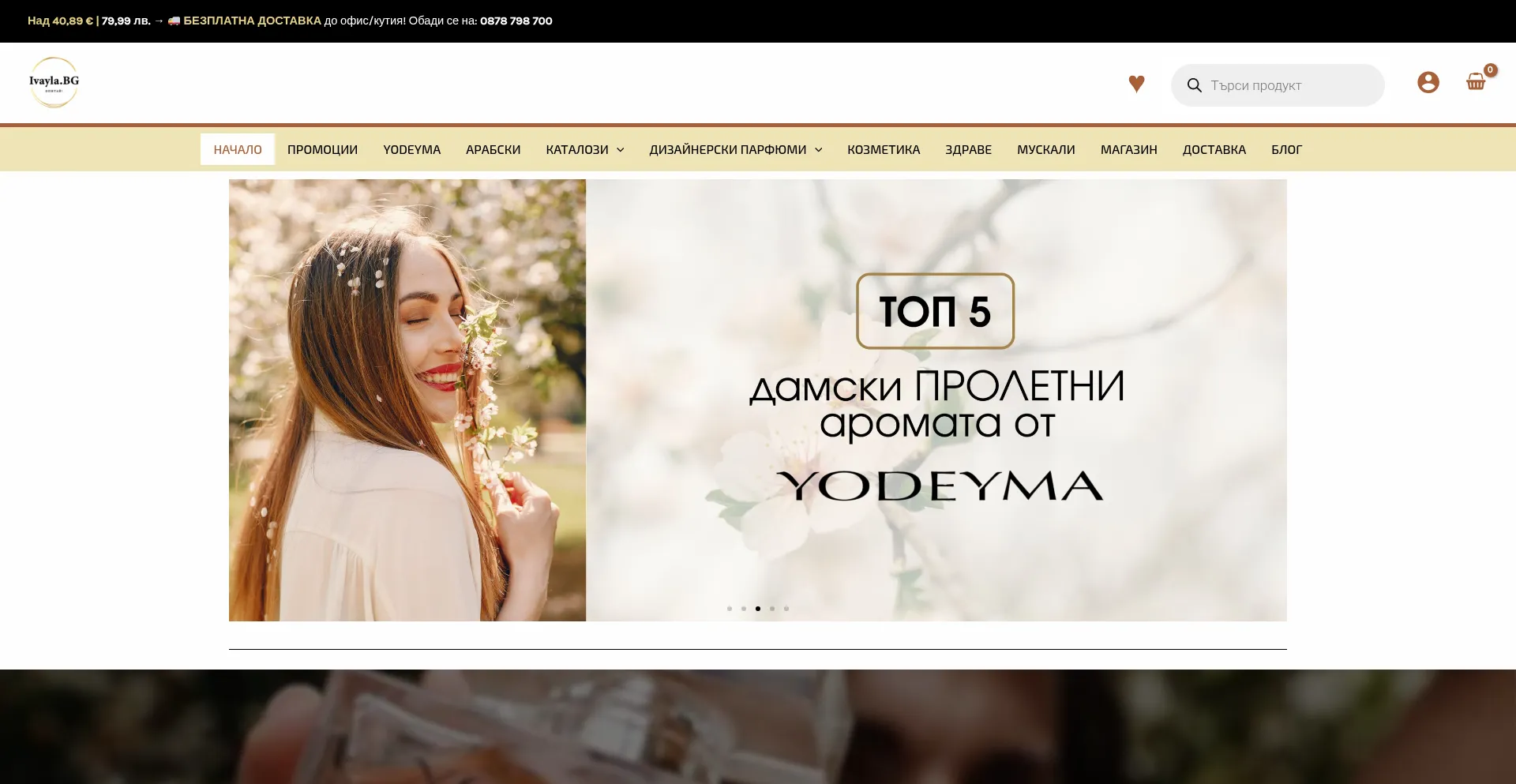1516x784 pixels.
Task: Click the Търси продукт search field
Action: (x=1278, y=85)
